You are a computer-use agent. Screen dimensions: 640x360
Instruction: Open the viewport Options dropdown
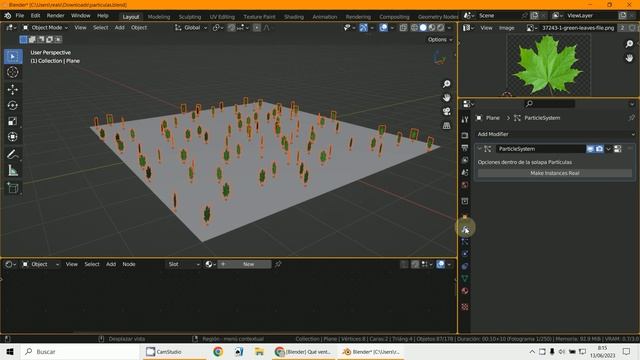pos(440,40)
